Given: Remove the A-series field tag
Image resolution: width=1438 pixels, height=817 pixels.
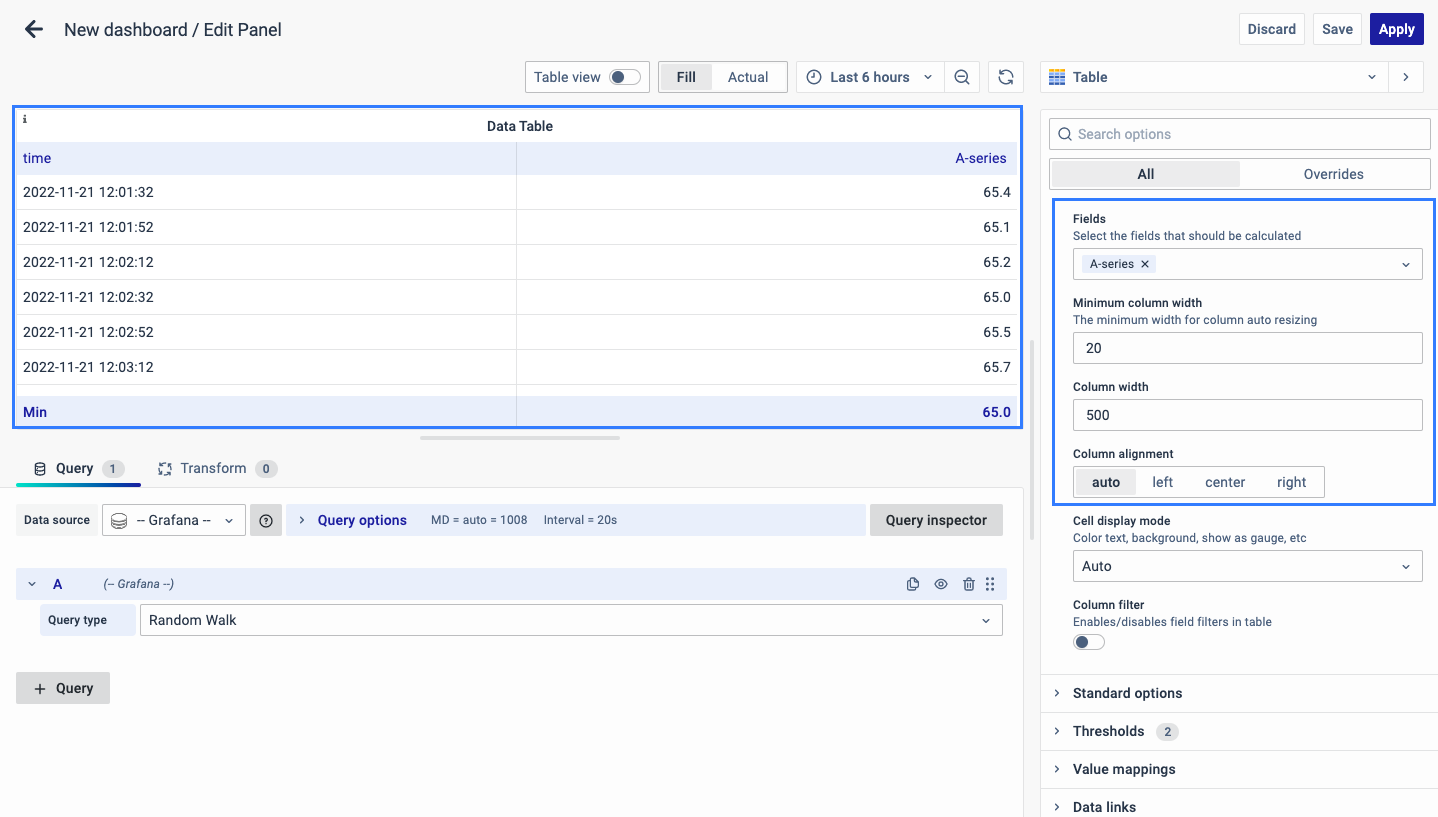Looking at the screenshot, I should pyautogui.click(x=1146, y=264).
